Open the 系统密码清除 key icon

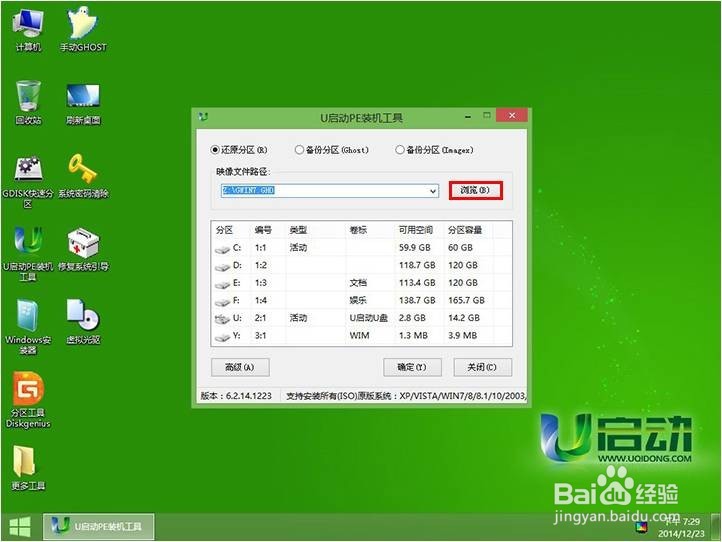[x=83, y=176]
